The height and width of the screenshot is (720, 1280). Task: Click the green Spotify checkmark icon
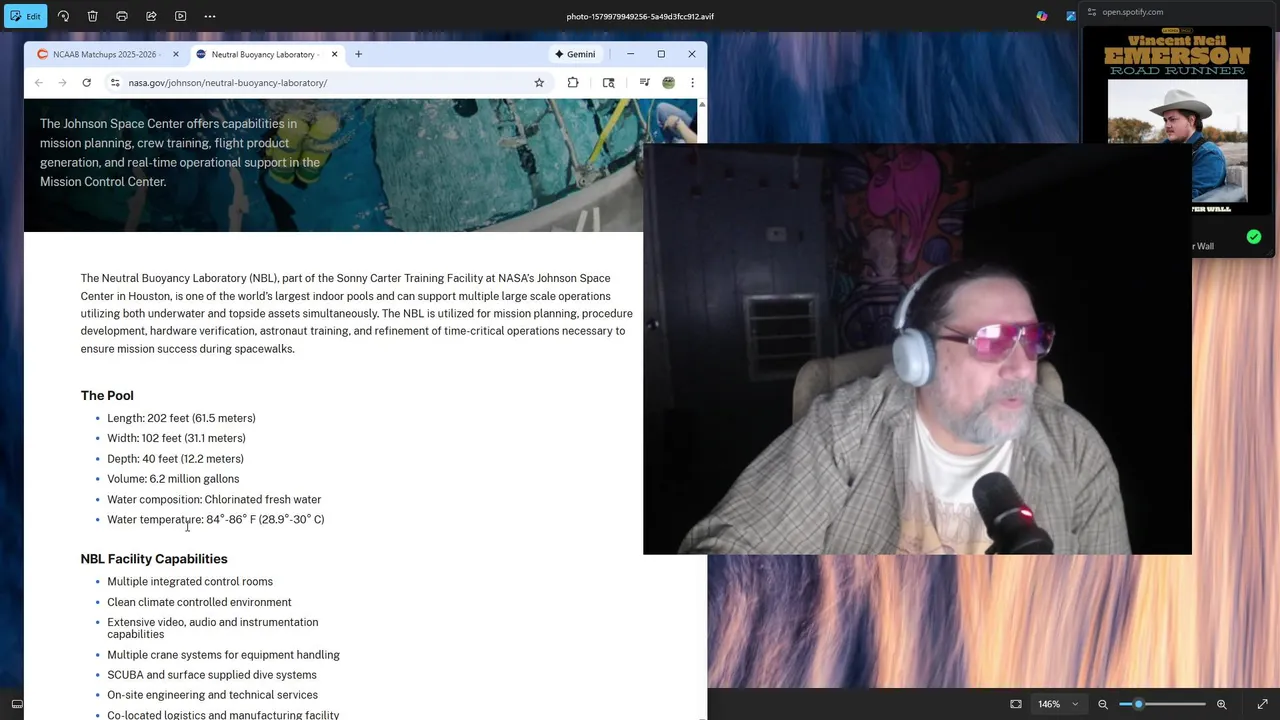pos(1254,237)
